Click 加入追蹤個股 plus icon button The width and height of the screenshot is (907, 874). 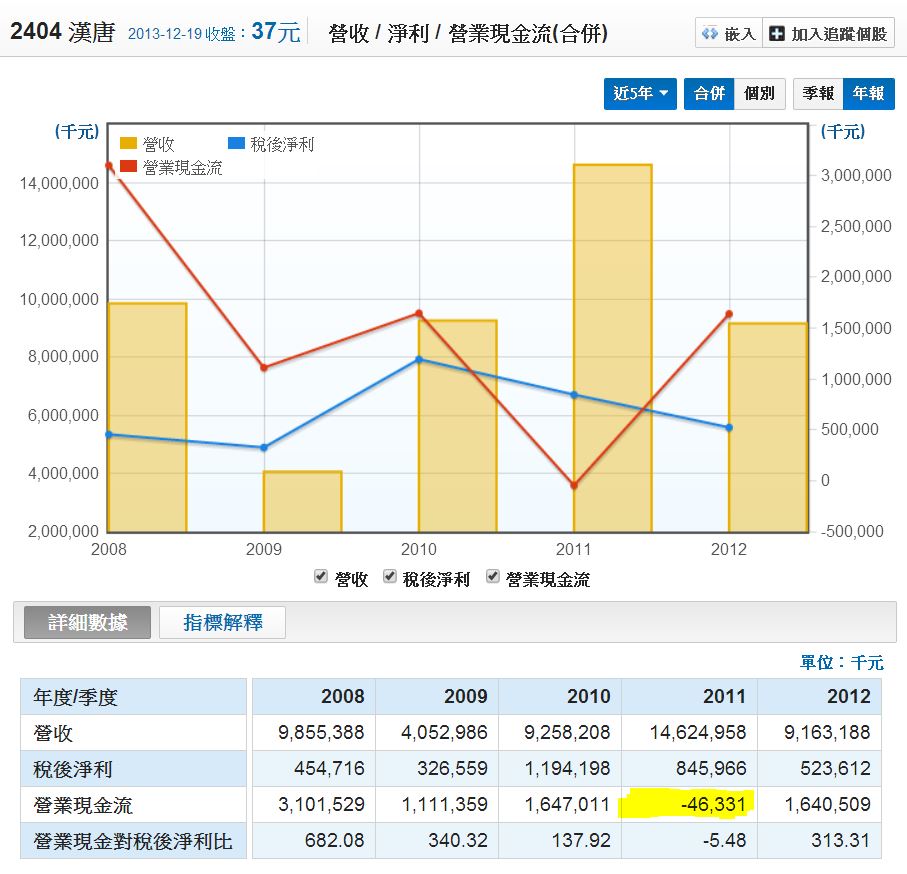point(828,33)
